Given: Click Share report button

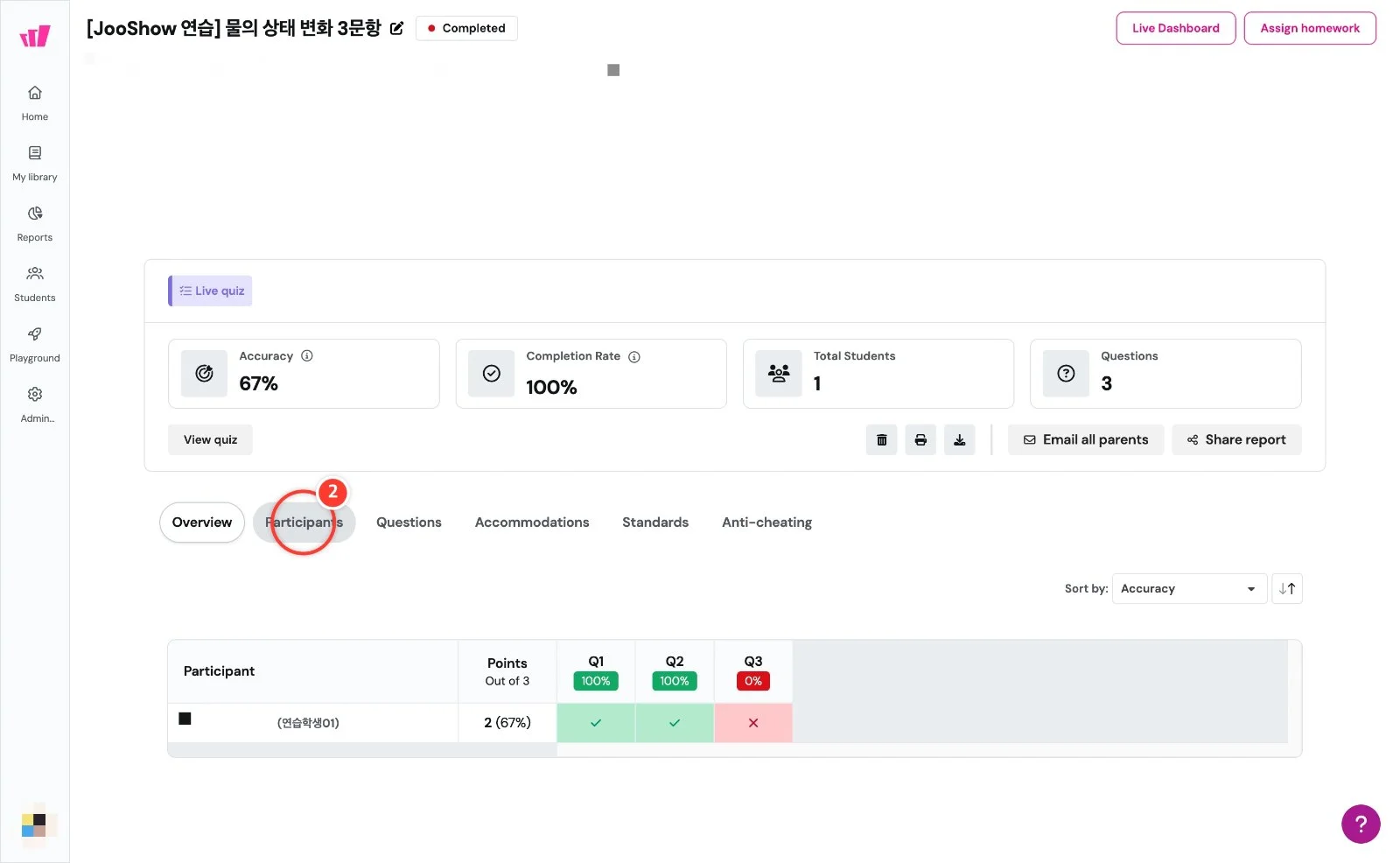Looking at the screenshot, I should [x=1236, y=439].
